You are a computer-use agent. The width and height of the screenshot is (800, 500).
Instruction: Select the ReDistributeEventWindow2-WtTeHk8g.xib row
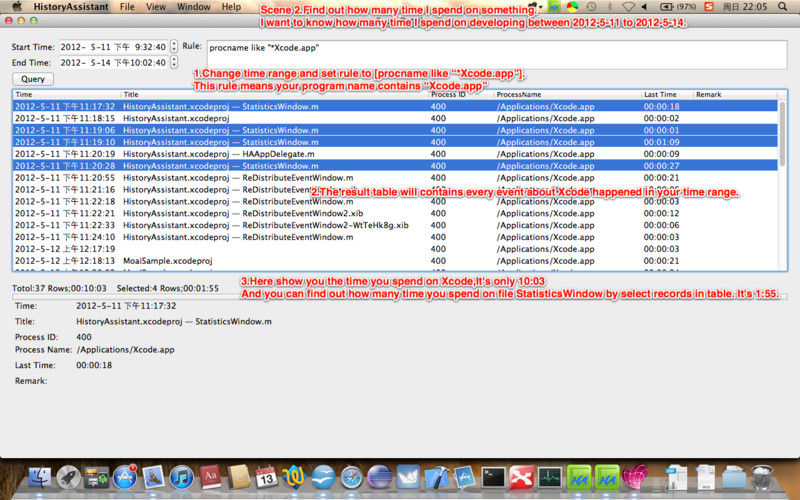(395, 225)
